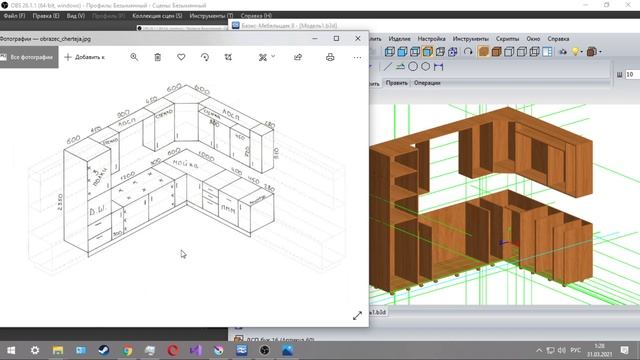This screenshot has height=360, width=640.
Task: Select the line drawing tool
Action: coord(387,67)
